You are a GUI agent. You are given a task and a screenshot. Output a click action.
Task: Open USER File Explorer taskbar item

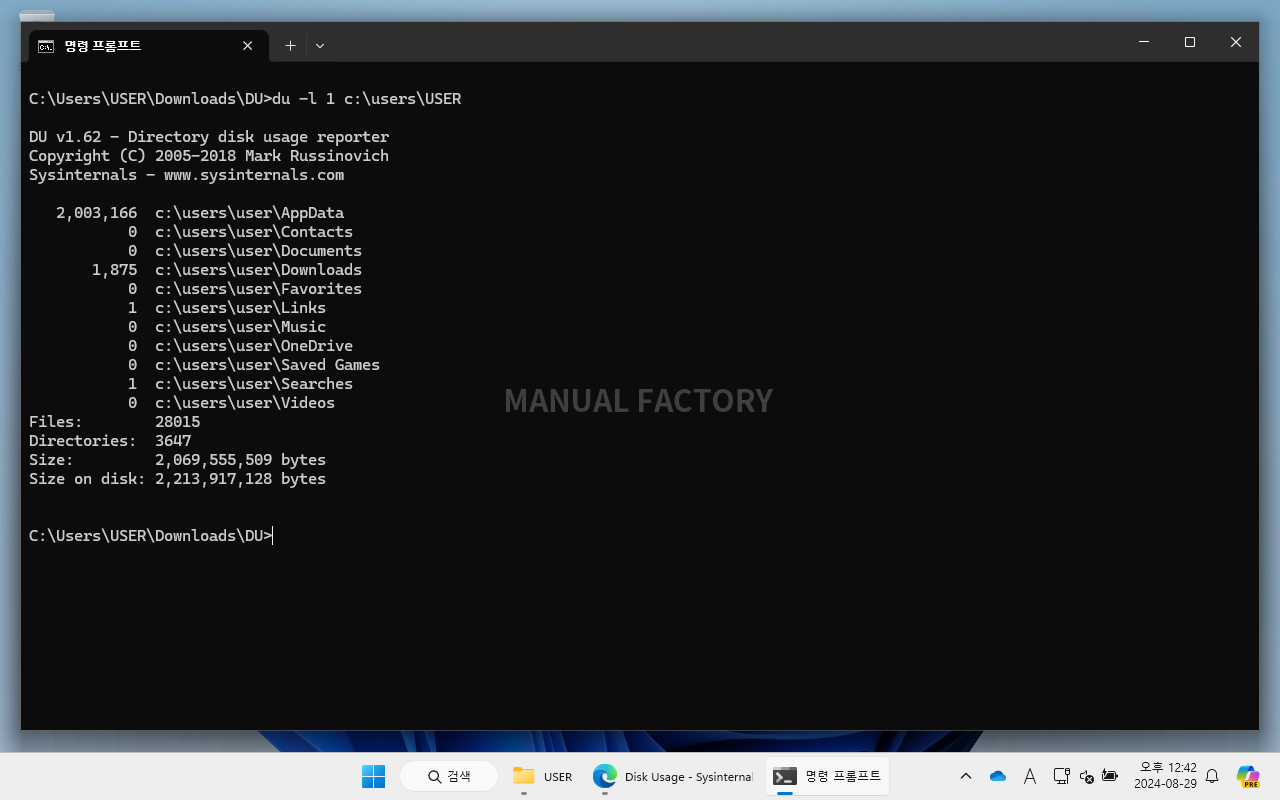[543, 776]
